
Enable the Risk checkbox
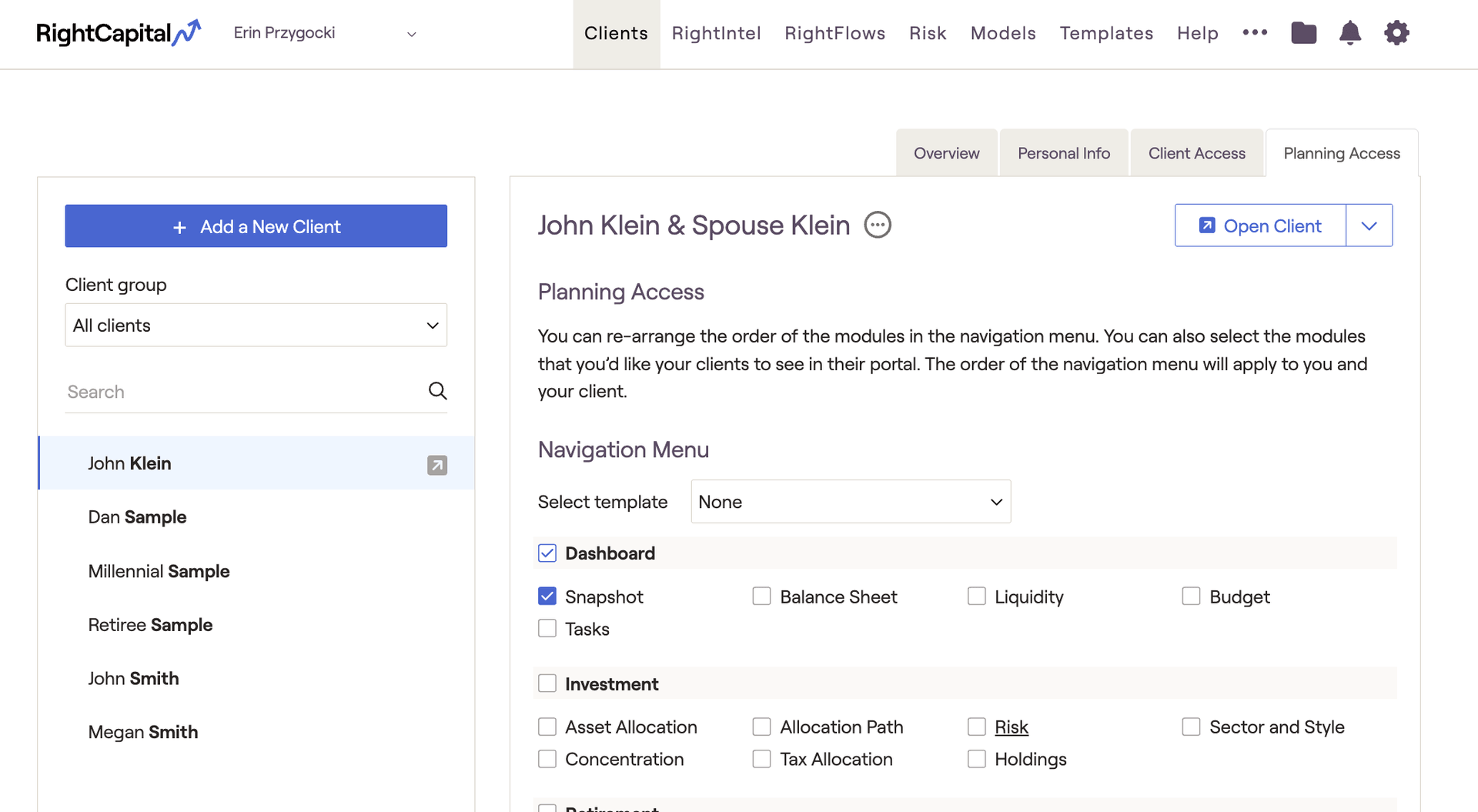[976, 727]
